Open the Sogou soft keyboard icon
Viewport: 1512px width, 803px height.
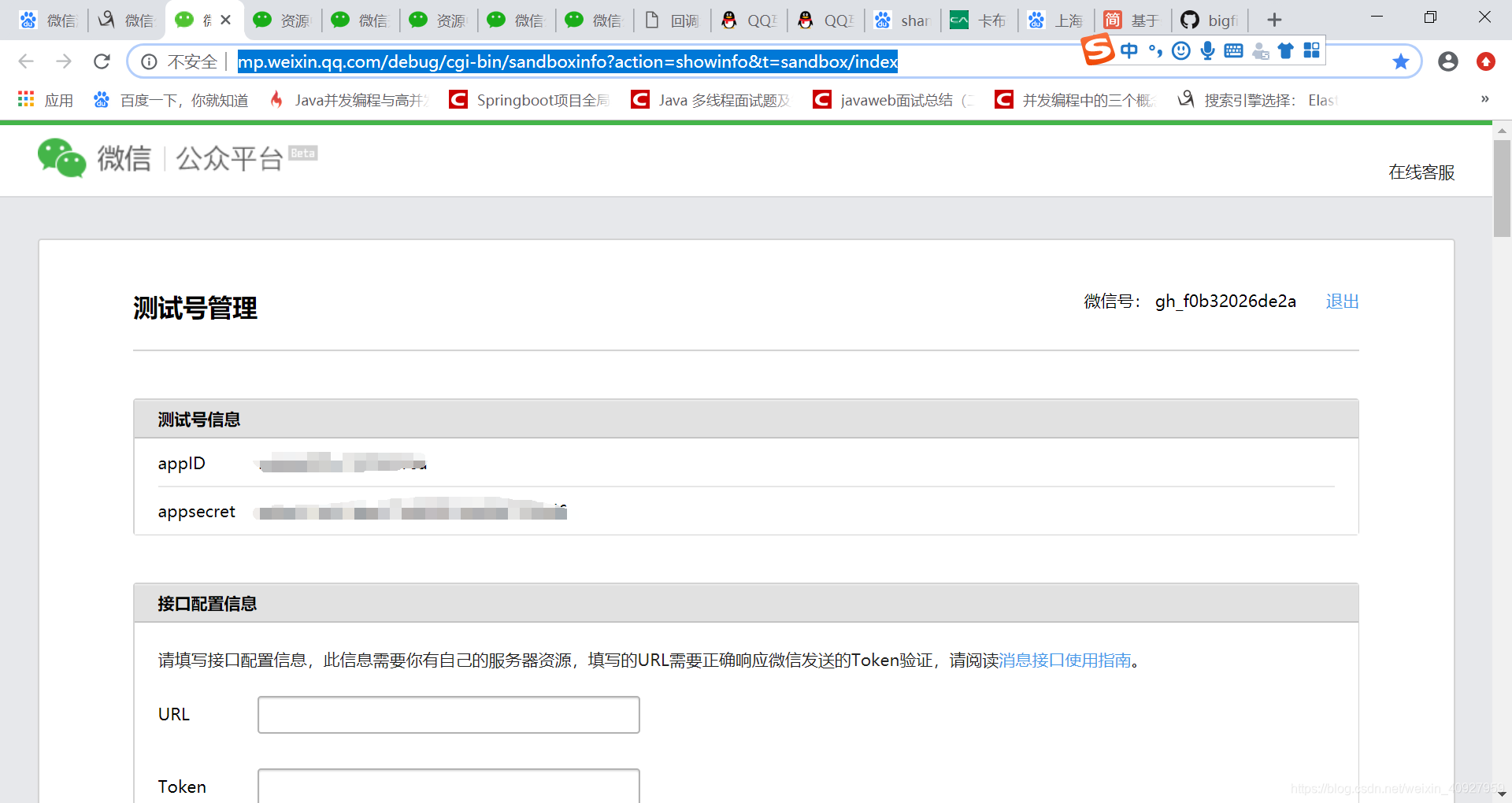(1233, 51)
